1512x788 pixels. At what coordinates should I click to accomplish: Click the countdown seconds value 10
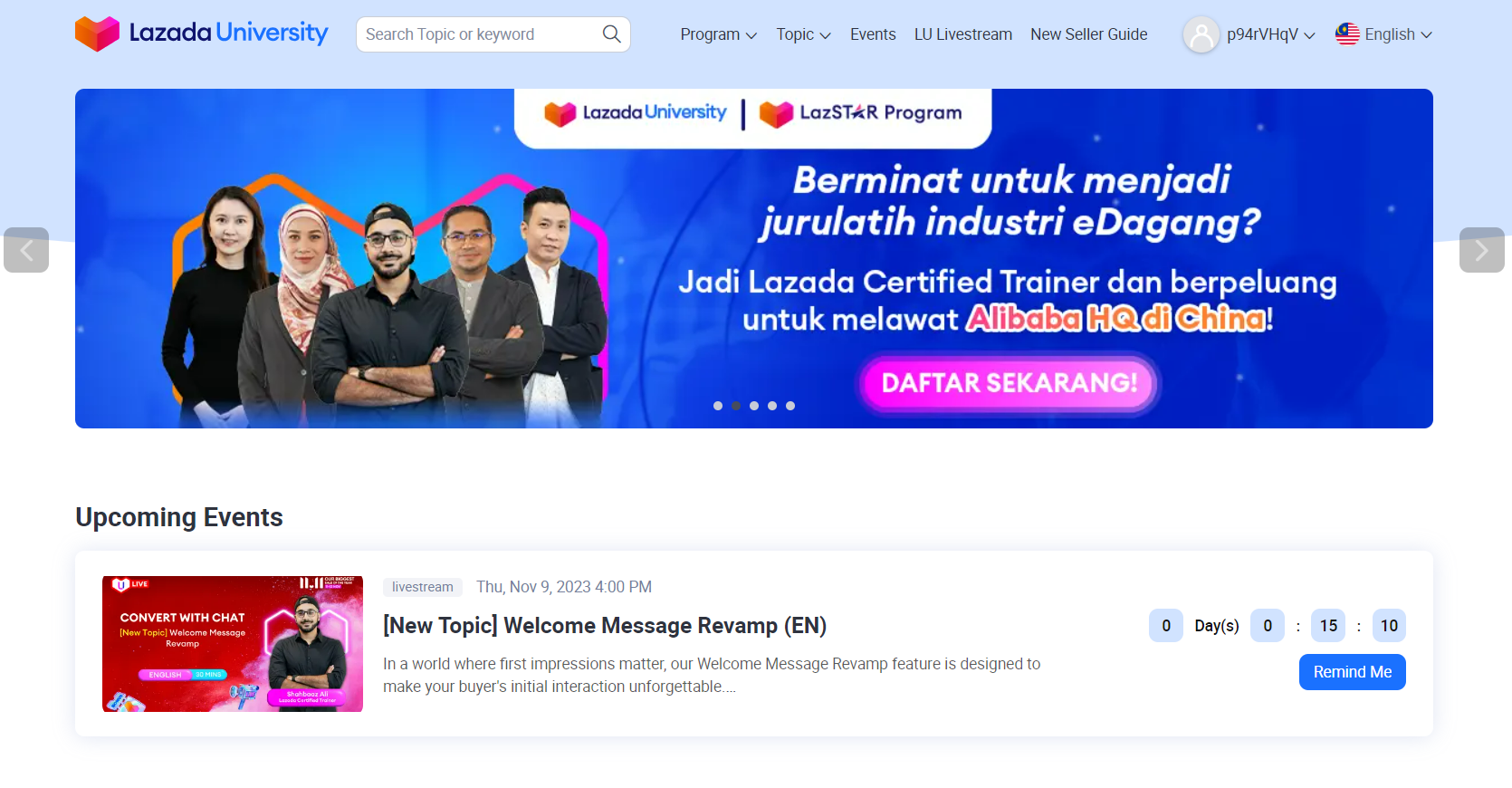[1389, 626]
